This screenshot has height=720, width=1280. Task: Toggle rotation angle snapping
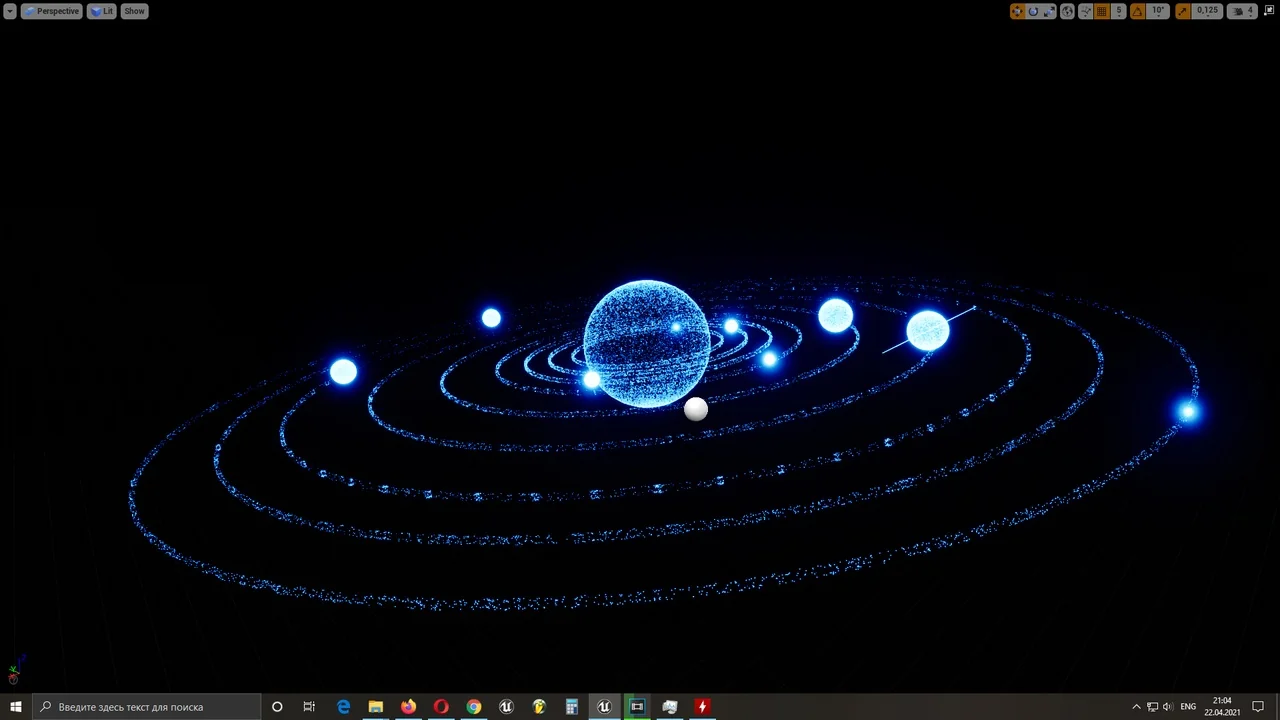click(x=1137, y=11)
